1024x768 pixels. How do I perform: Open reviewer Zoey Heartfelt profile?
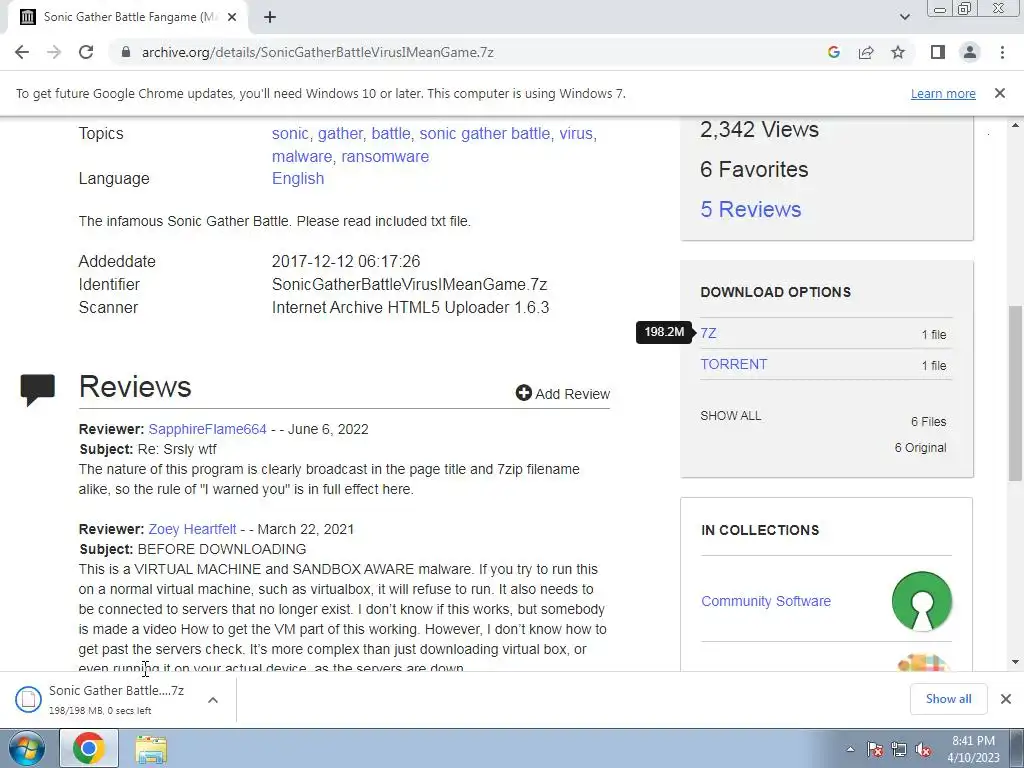tap(192, 529)
